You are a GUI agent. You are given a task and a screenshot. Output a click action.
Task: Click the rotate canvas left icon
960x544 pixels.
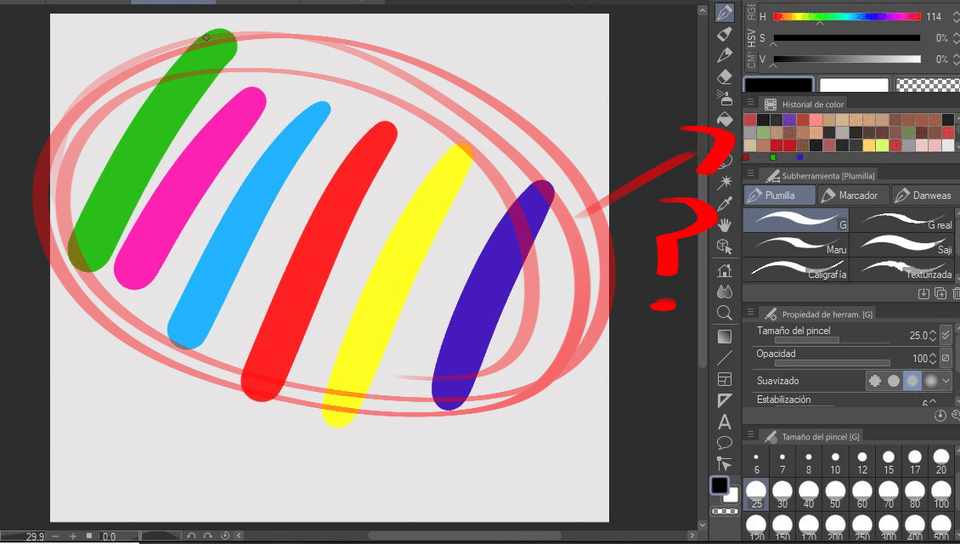(191, 536)
